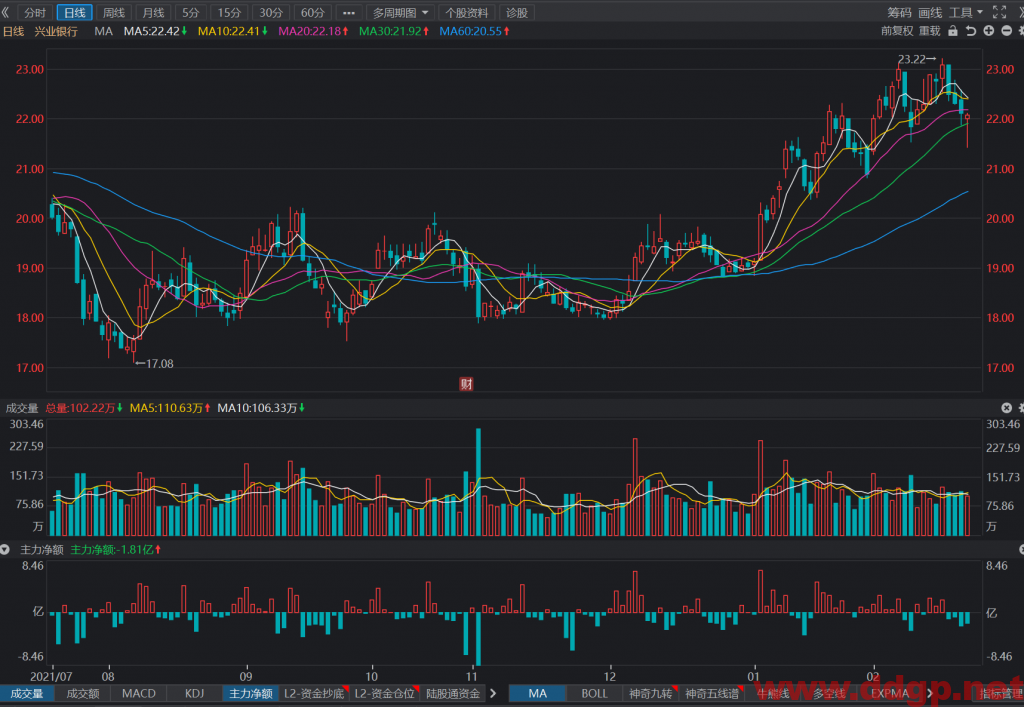This screenshot has height=707, width=1024.
Task: Click the unlock padlock icon
Action: coord(953,31)
